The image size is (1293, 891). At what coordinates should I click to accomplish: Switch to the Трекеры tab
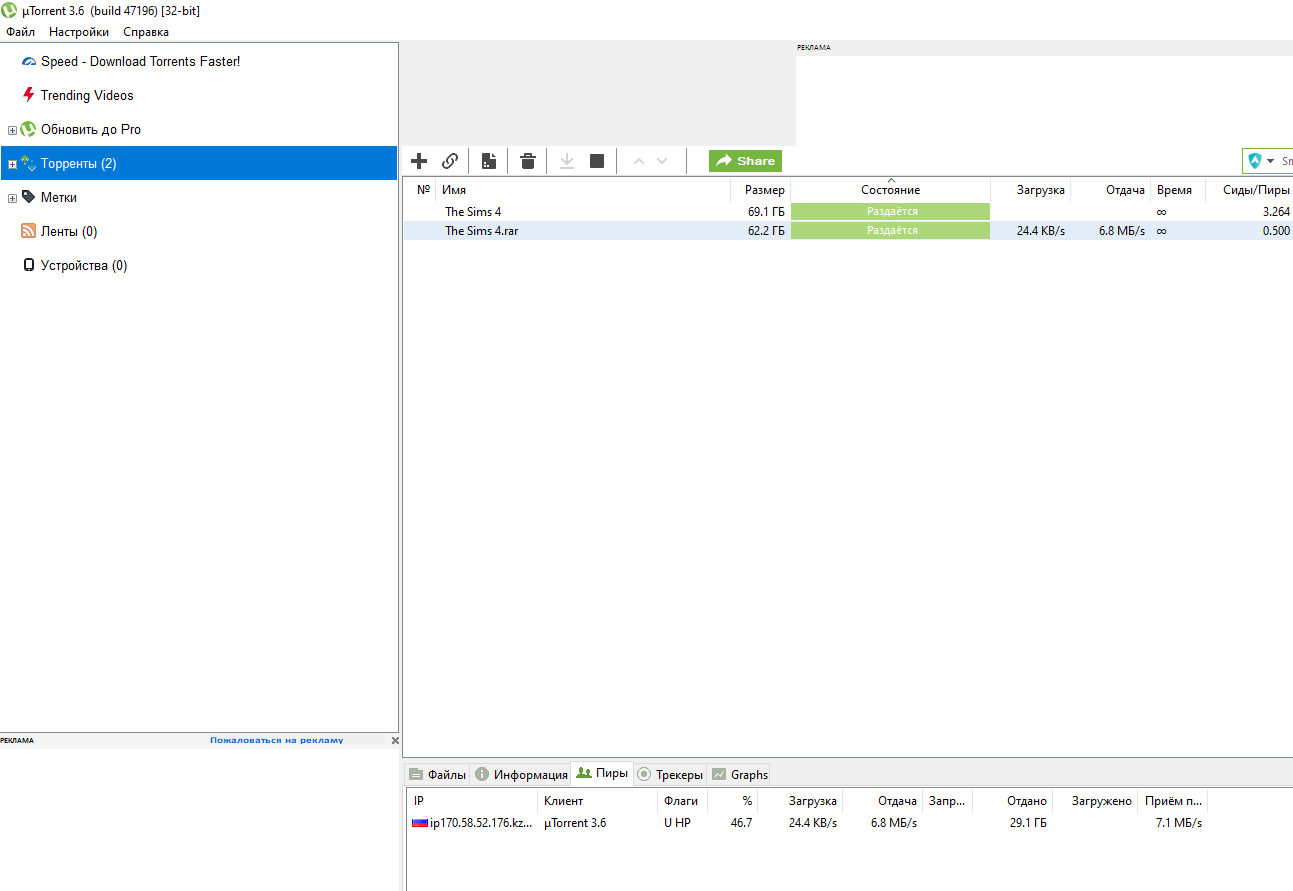click(670, 774)
